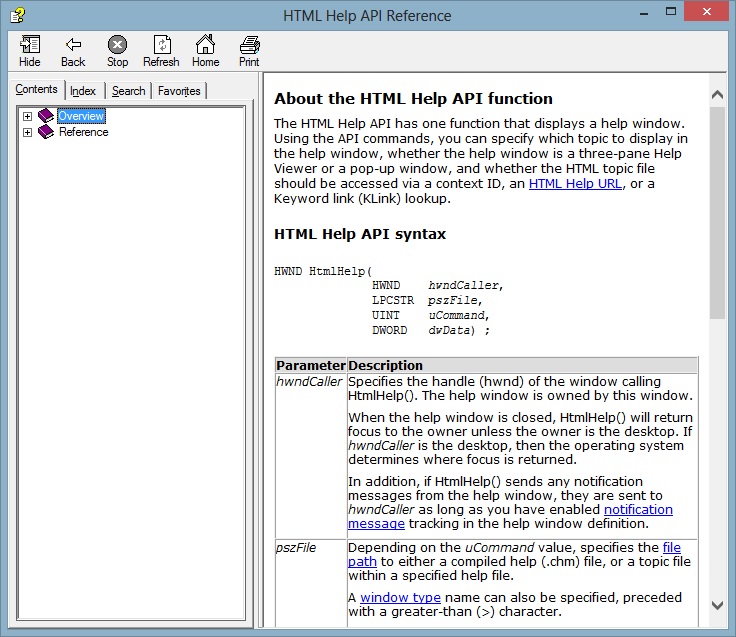Click the scroll up arrow
The height and width of the screenshot is (637, 736).
tap(717, 95)
